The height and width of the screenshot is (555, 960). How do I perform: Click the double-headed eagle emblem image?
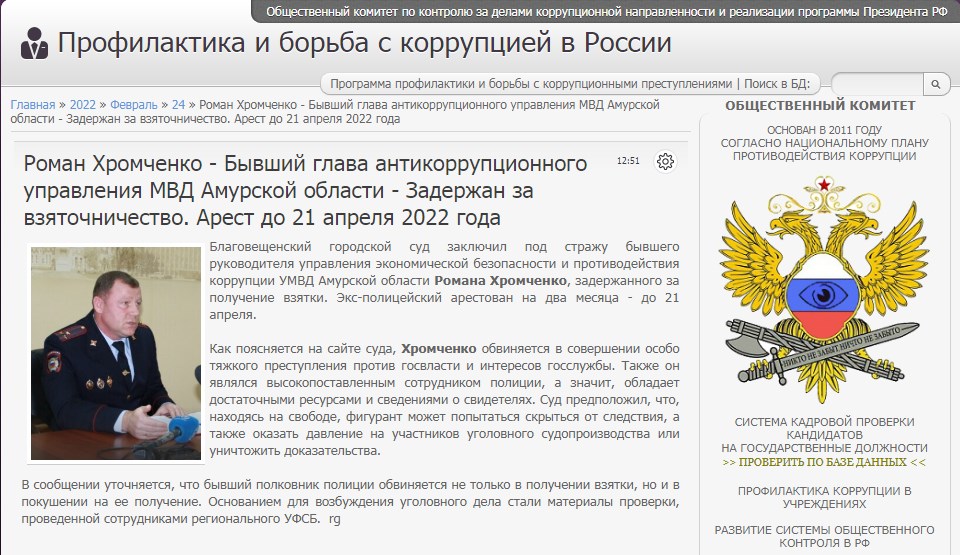(x=824, y=289)
